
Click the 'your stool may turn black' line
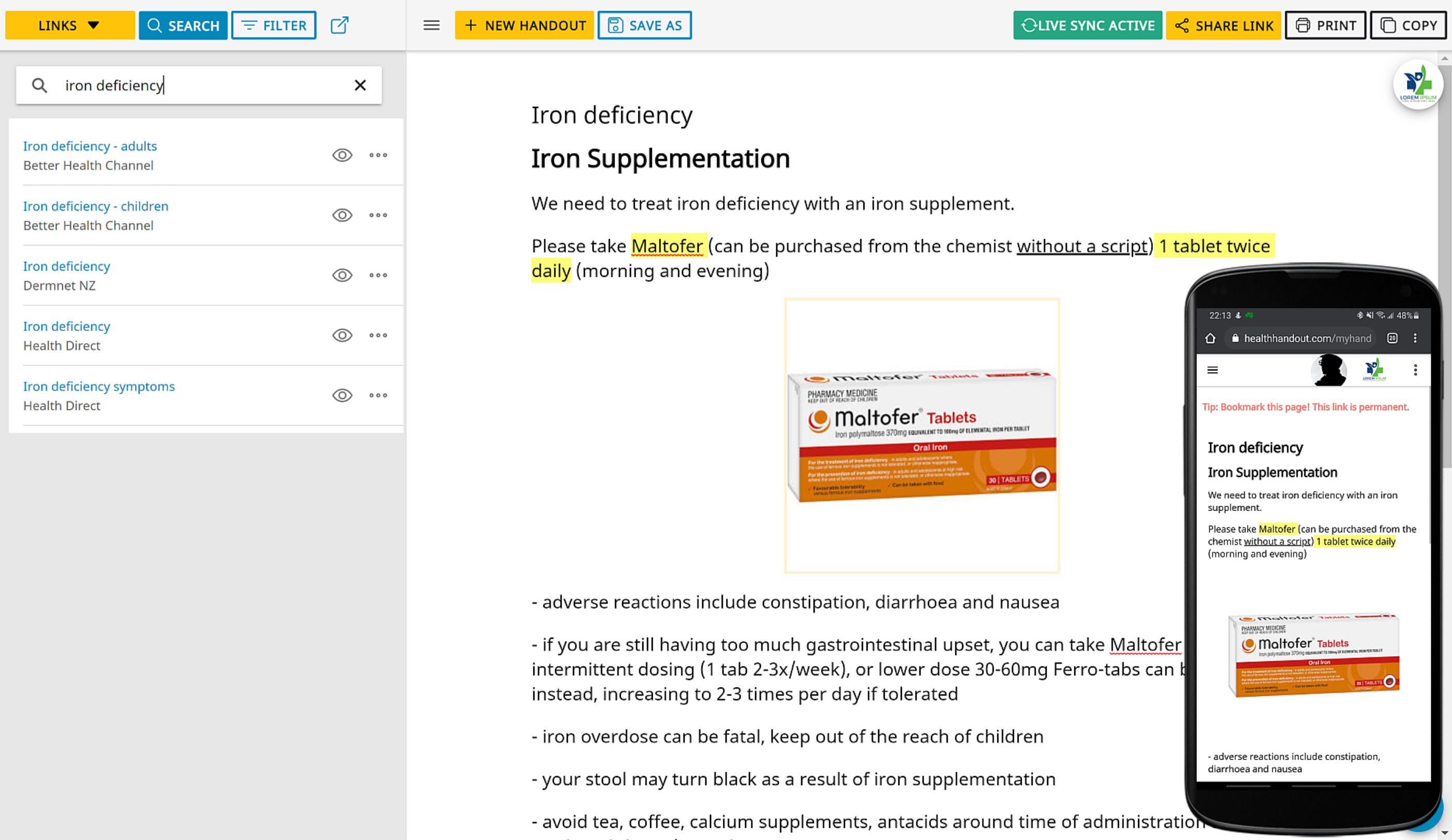(793, 779)
